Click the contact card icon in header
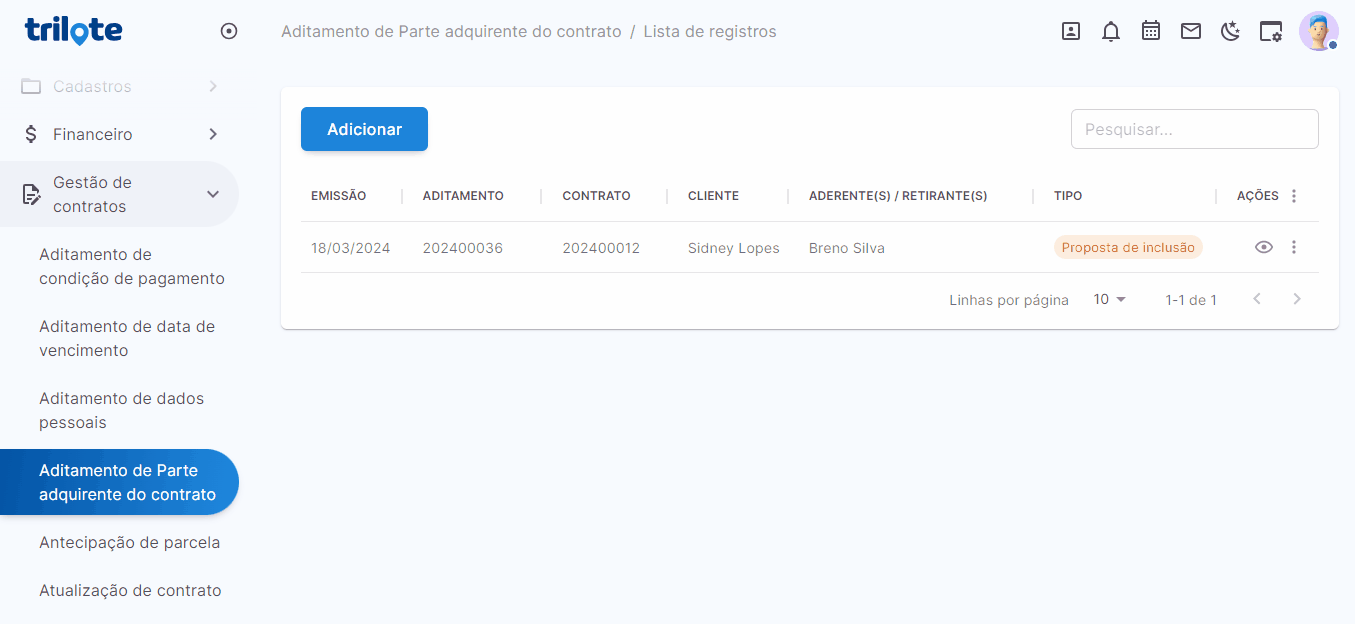 1070,31
